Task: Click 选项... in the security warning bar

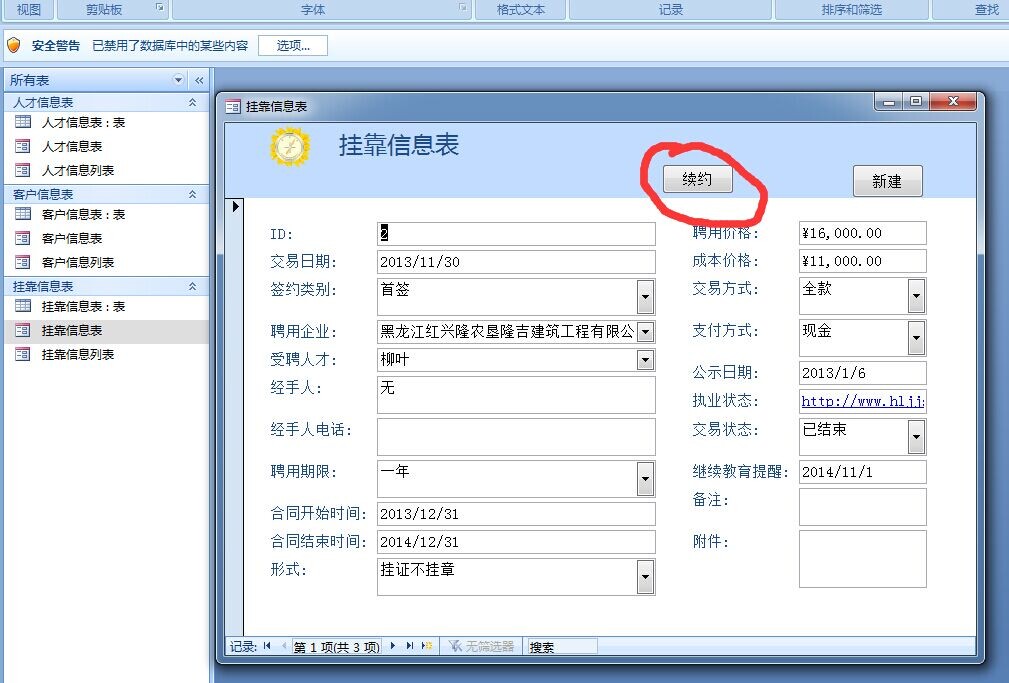Action: pyautogui.click(x=292, y=46)
